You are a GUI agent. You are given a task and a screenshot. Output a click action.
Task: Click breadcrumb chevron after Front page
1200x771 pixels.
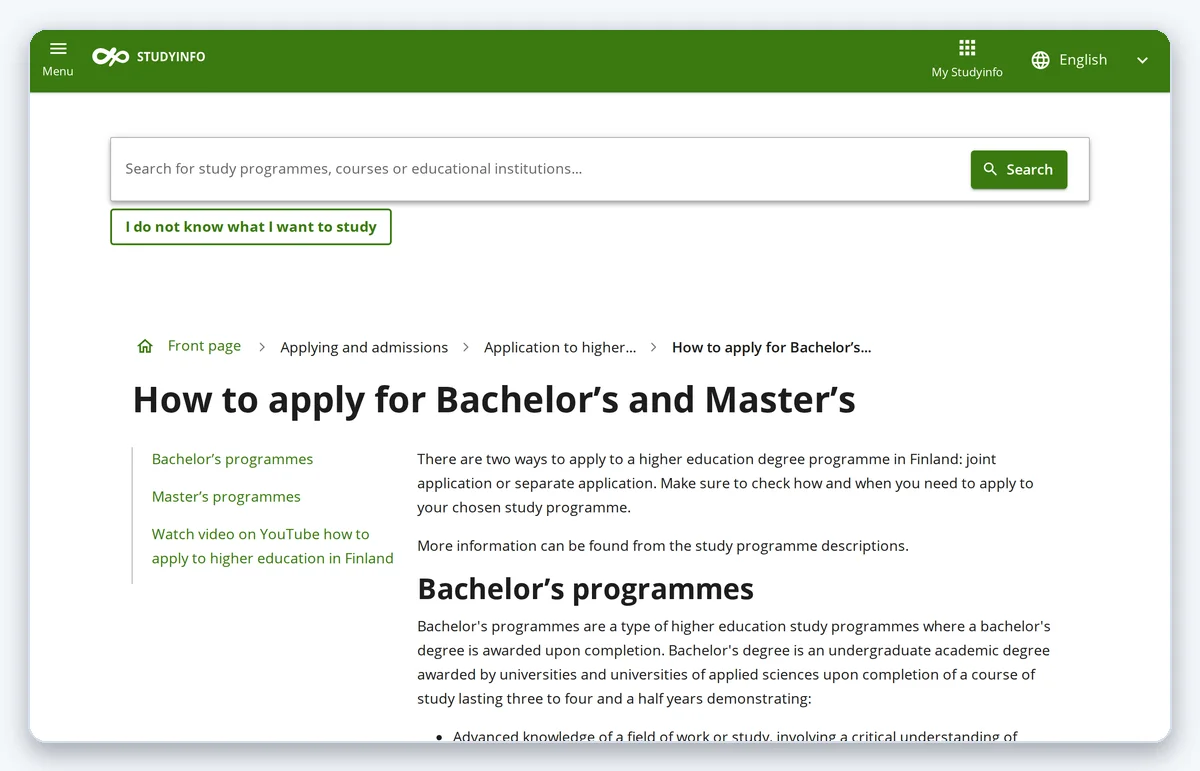pos(262,347)
